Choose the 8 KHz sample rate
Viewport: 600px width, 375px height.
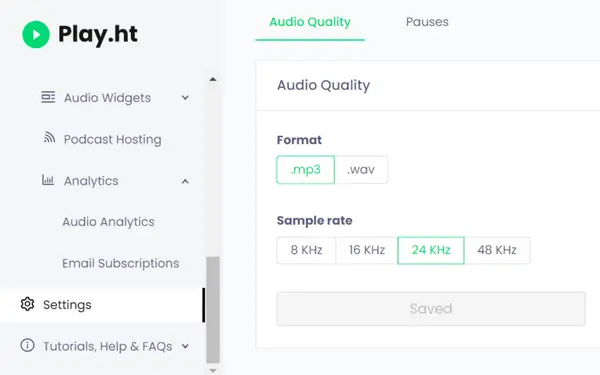click(x=306, y=250)
